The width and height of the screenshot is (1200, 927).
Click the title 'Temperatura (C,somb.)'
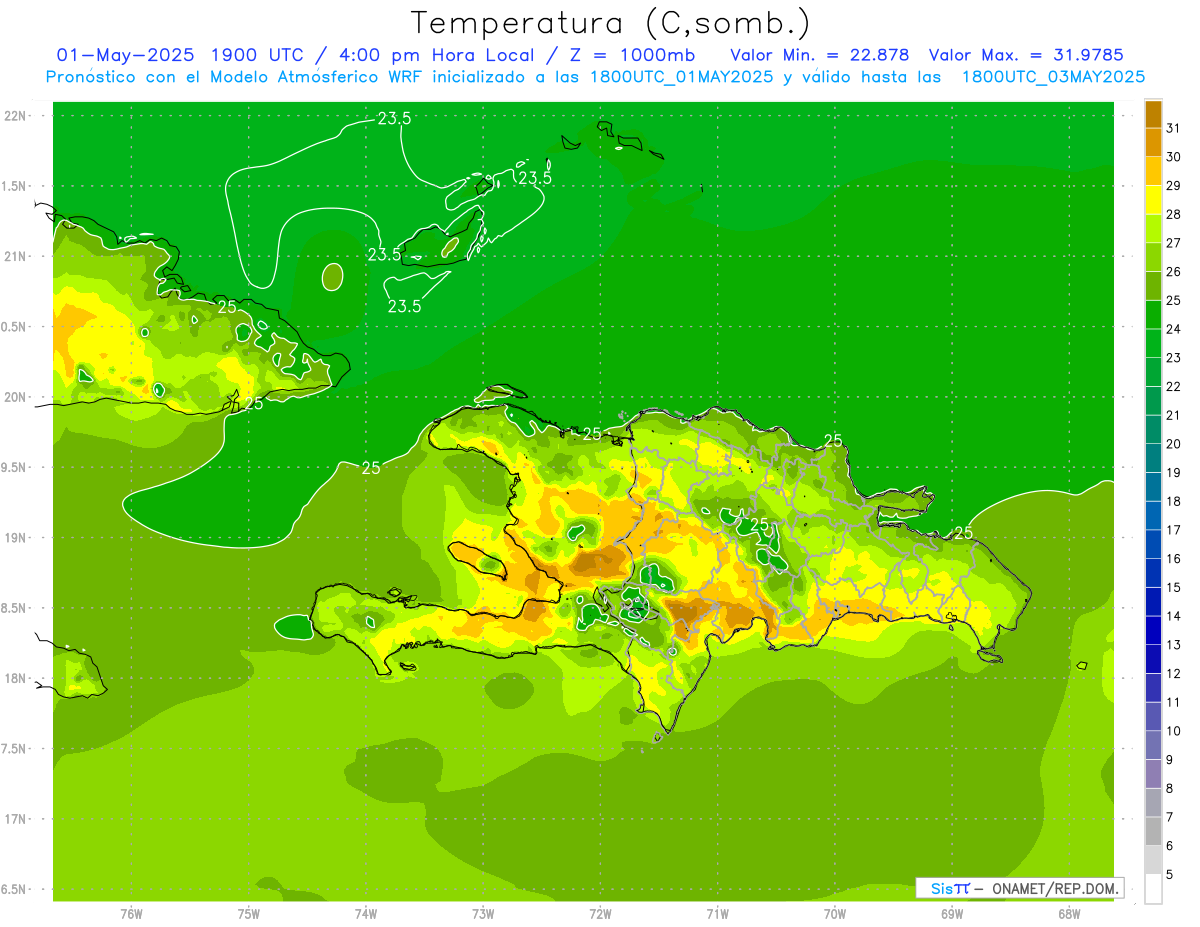pyautogui.click(x=611, y=23)
